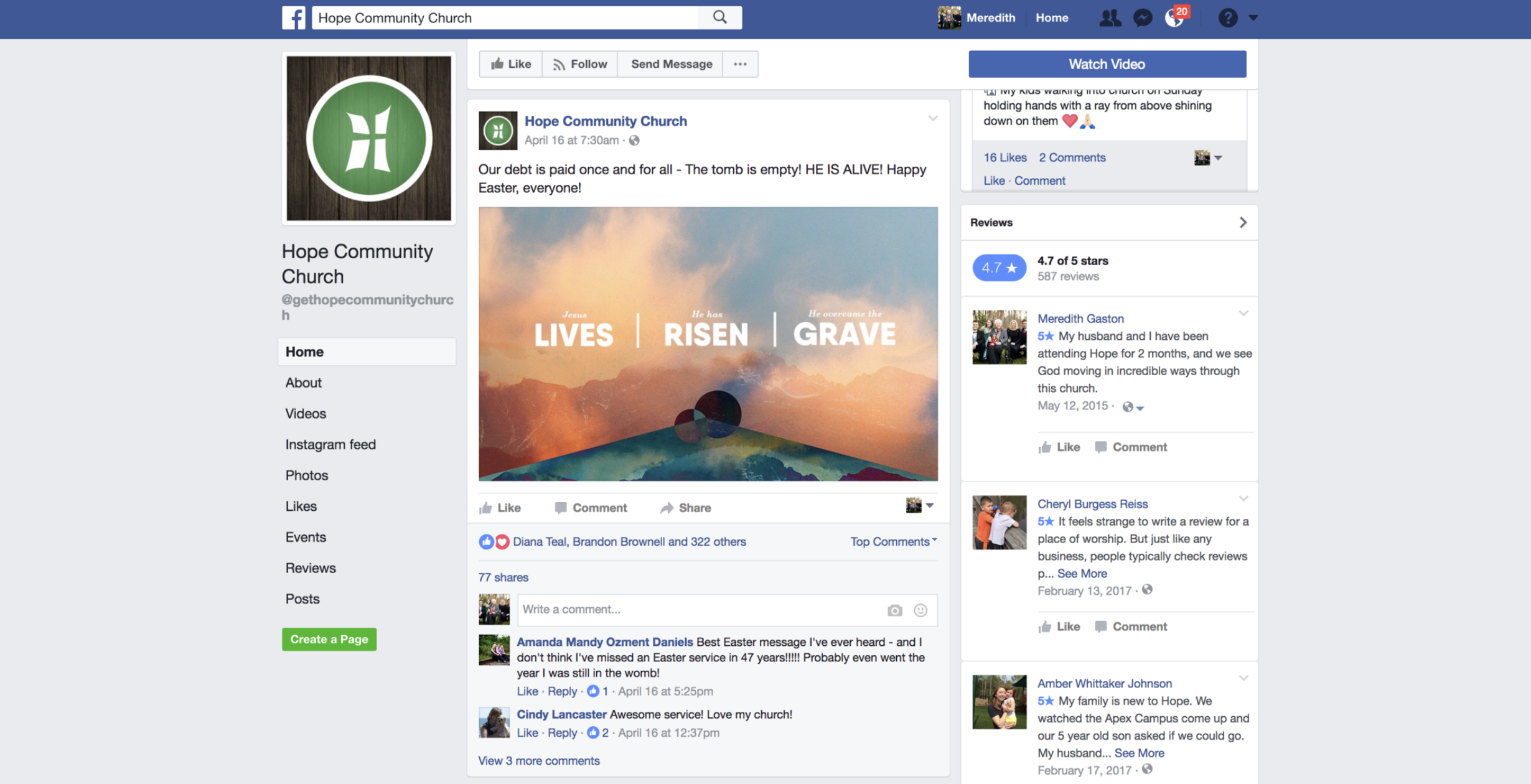Click the Easter Lives Risen Grave image
This screenshot has height=784, width=1531.
708,343
